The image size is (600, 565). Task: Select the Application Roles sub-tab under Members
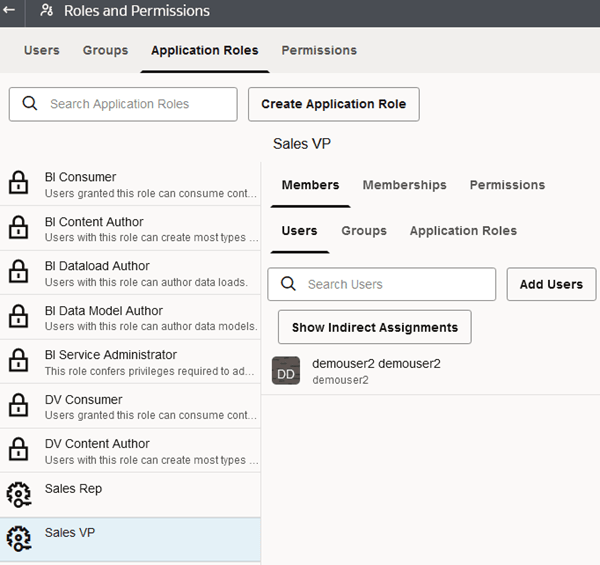[463, 231]
